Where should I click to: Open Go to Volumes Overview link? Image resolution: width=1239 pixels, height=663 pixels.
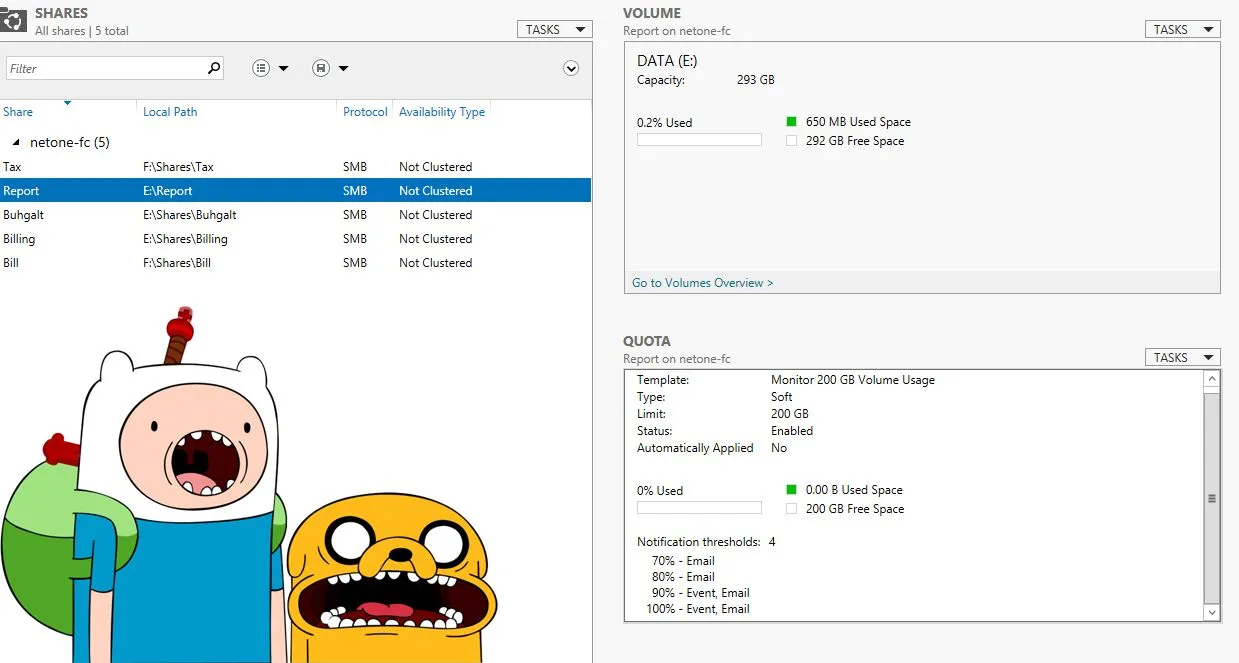click(703, 283)
